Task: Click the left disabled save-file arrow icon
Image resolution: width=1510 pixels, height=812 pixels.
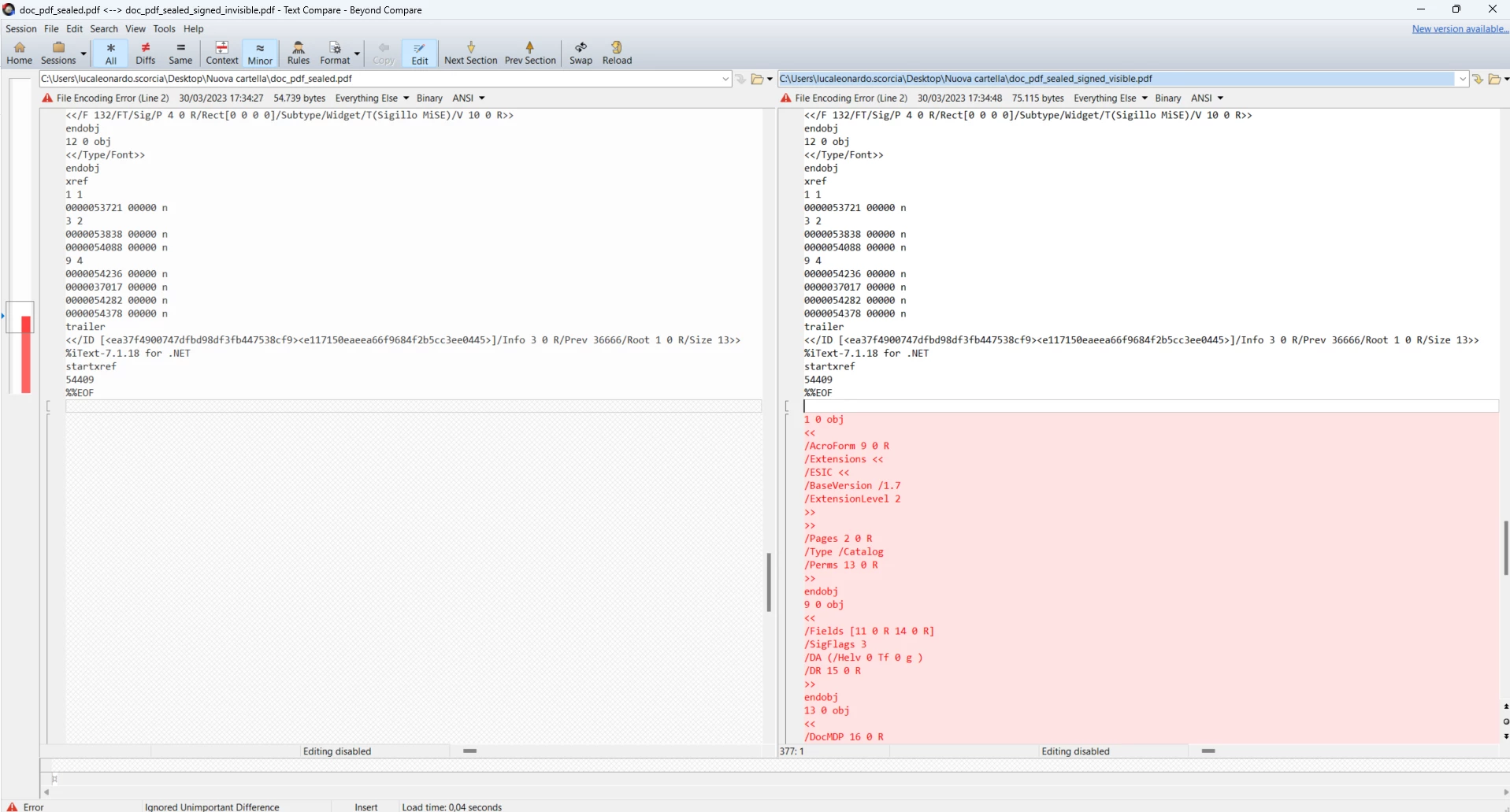Action: pos(740,79)
